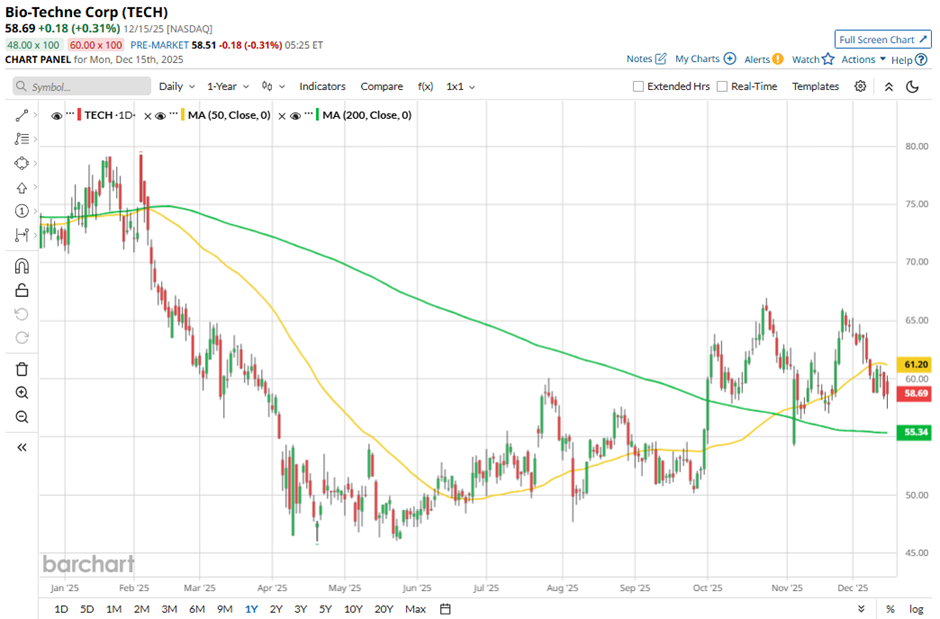The height and width of the screenshot is (619, 940).
Task: Open the TECH series options dots
Action: [70, 112]
